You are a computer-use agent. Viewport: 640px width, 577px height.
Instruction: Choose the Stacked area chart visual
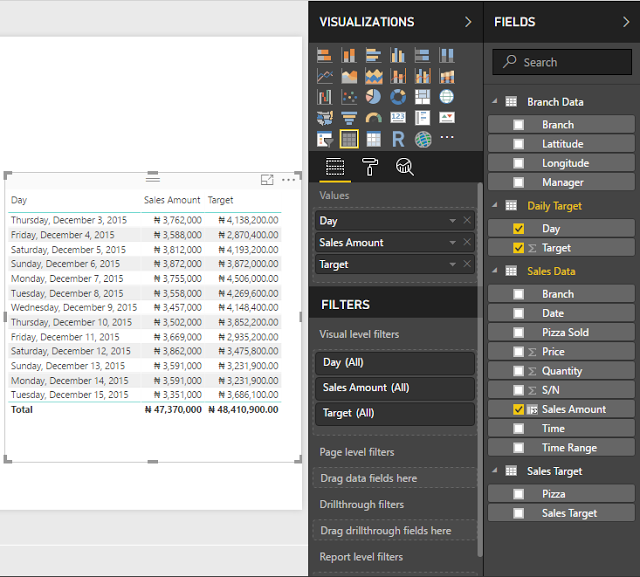click(x=373, y=76)
